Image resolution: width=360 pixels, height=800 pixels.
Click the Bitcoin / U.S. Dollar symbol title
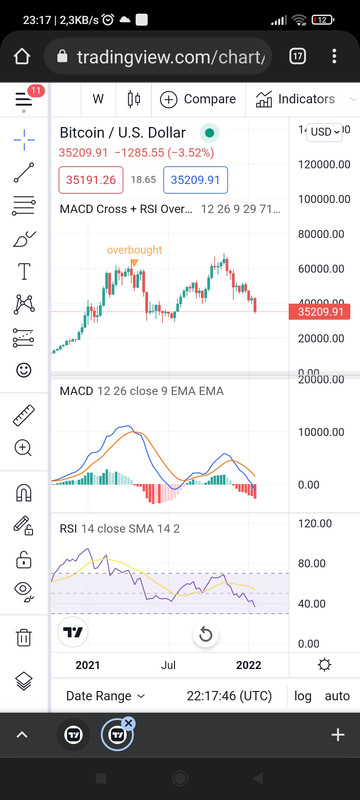(x=122, y=133)
